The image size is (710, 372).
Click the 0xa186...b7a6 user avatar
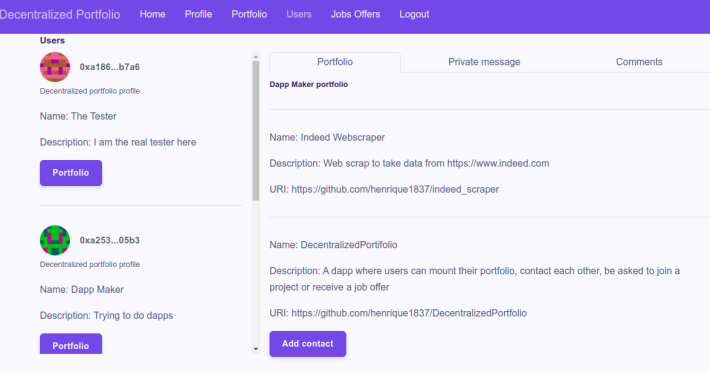pos(55,67)
